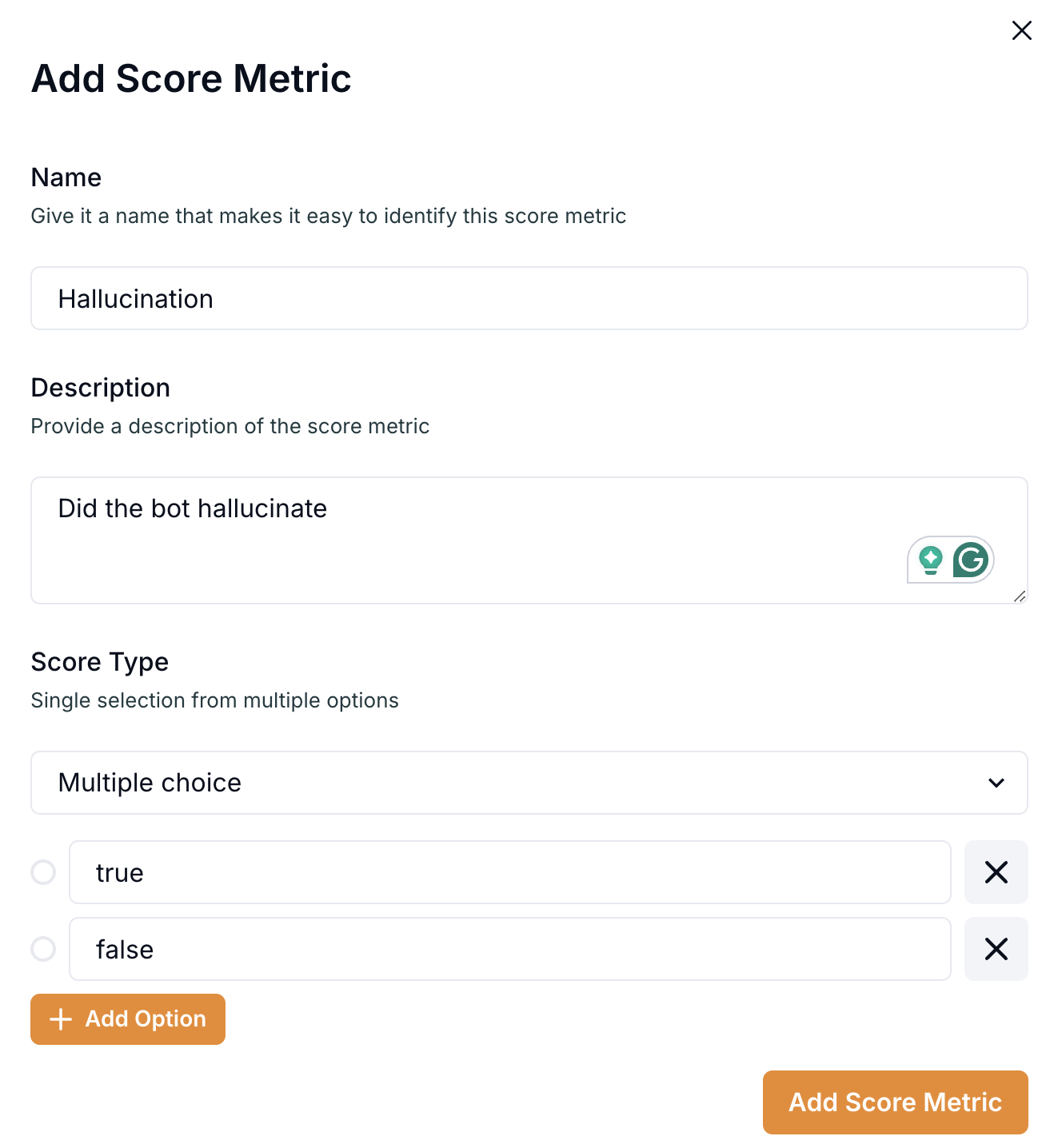Edit the "true" option text field
1062x1148 pixels.
[x=510, y=872]
